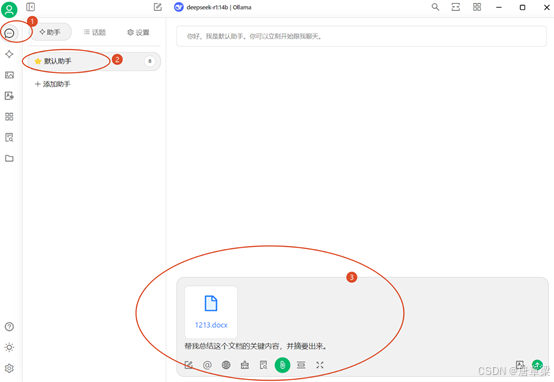Screen dimensions: 554x382
Task: Maximize the Cherry Studio window
Action: [523, 7]
